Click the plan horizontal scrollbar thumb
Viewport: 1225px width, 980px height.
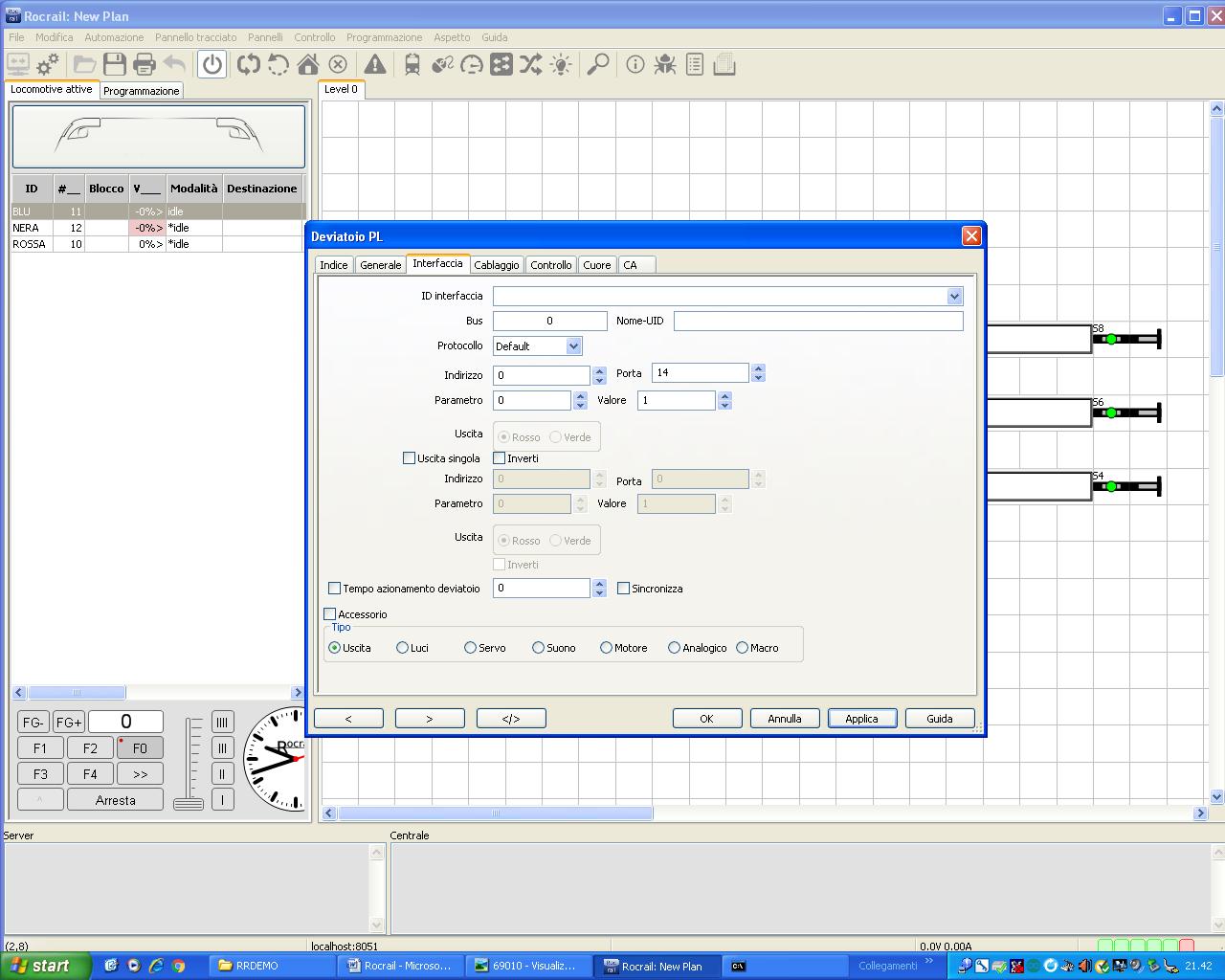pyautogui.click(x=495, y=813)
